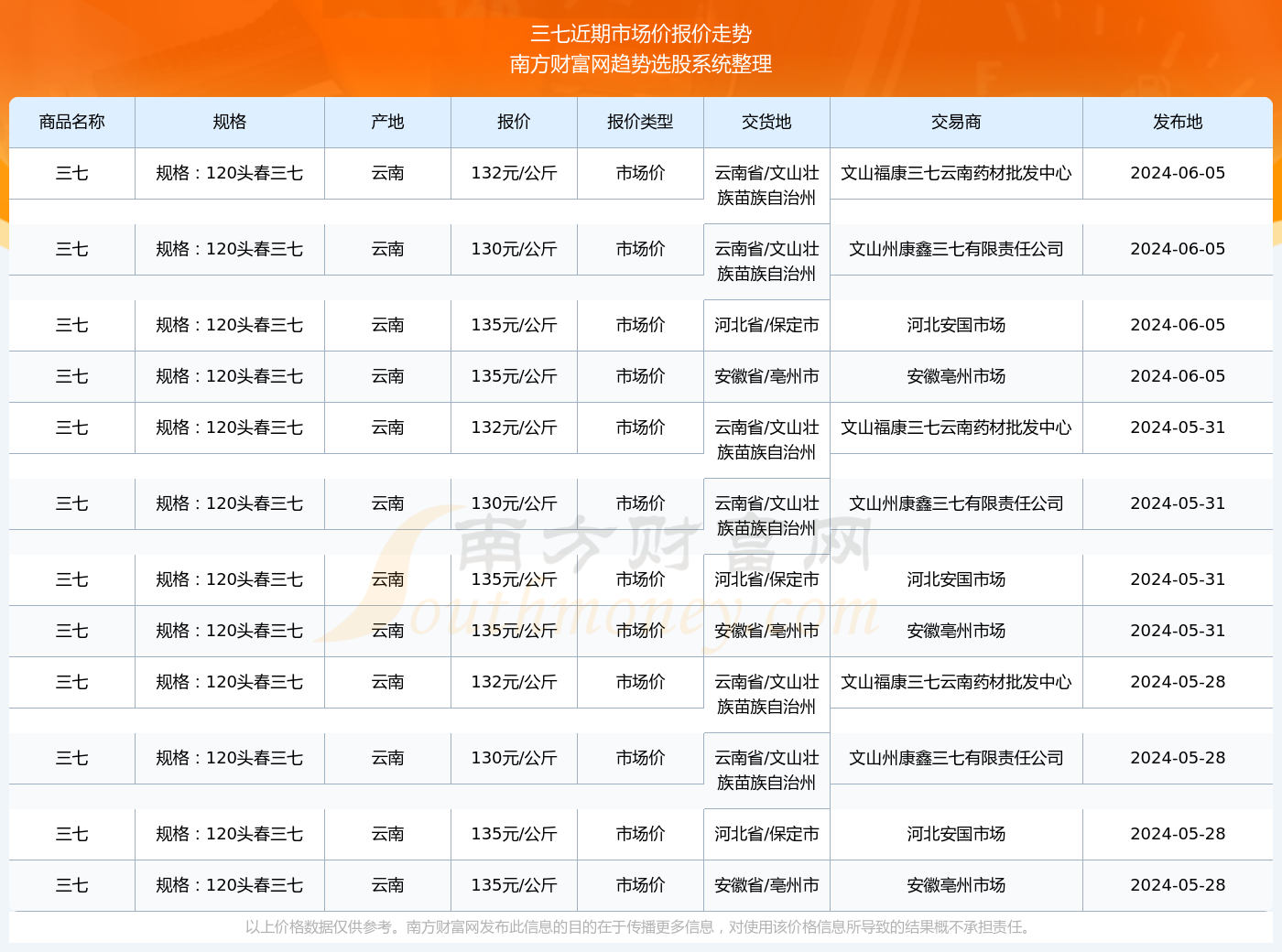Click 河北省/保定市 in the 2024-05-28 row

(767, 834)
